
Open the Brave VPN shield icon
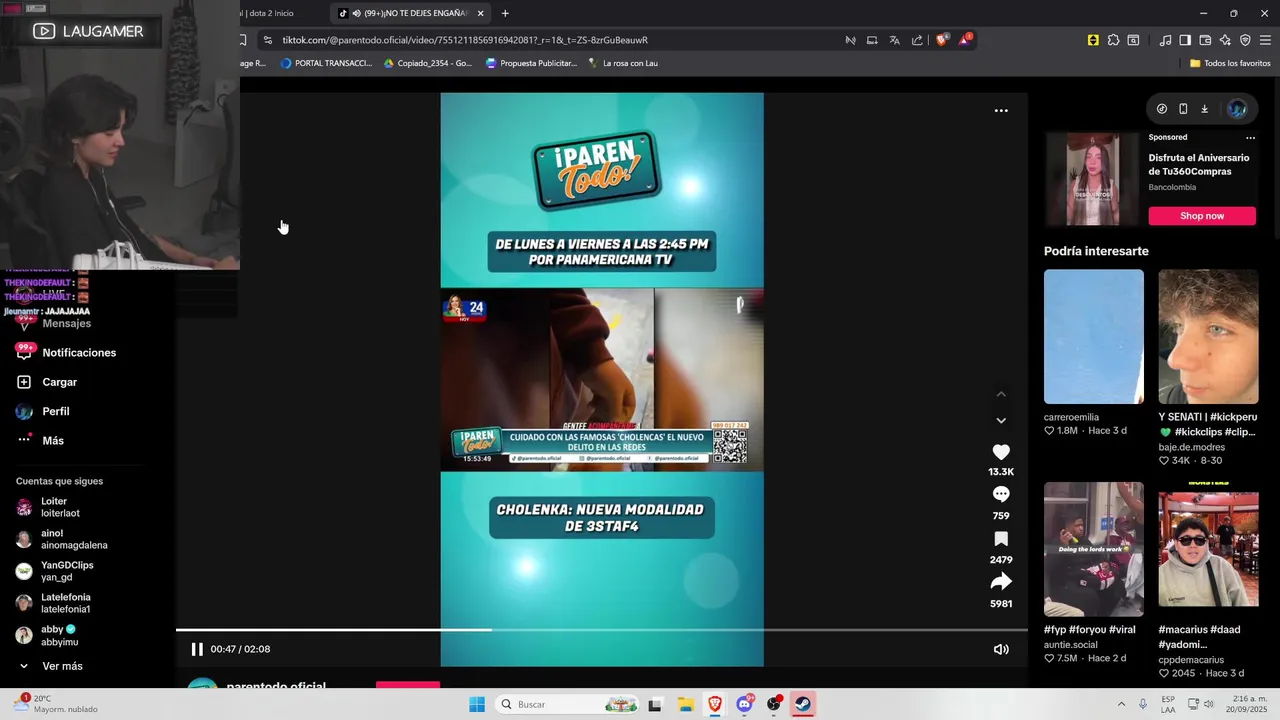[1245, 40]
